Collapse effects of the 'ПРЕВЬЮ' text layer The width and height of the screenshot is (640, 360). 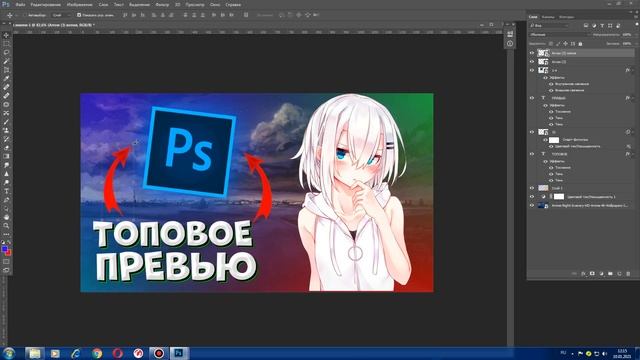[x=633, y=98]
